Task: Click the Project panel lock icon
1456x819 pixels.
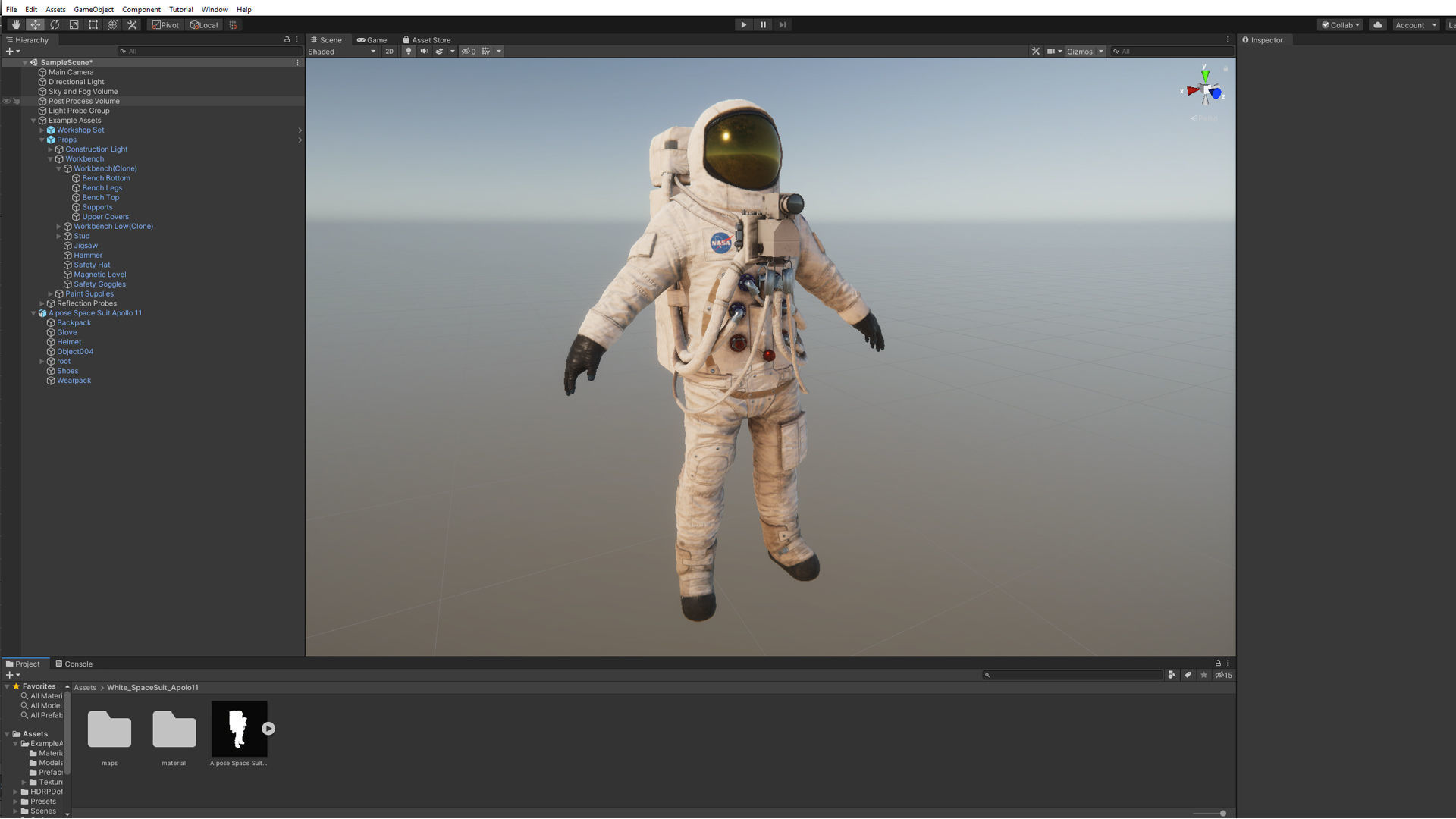Action: [x=1218, y=664]
